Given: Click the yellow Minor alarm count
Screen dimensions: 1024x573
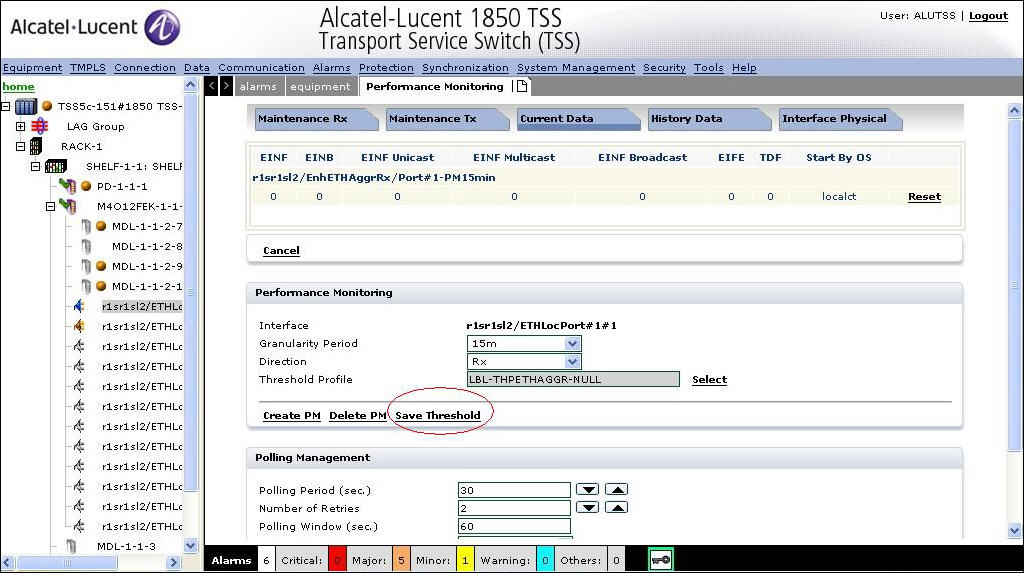Looking at the screenshot, I should (x=465, y=560).
